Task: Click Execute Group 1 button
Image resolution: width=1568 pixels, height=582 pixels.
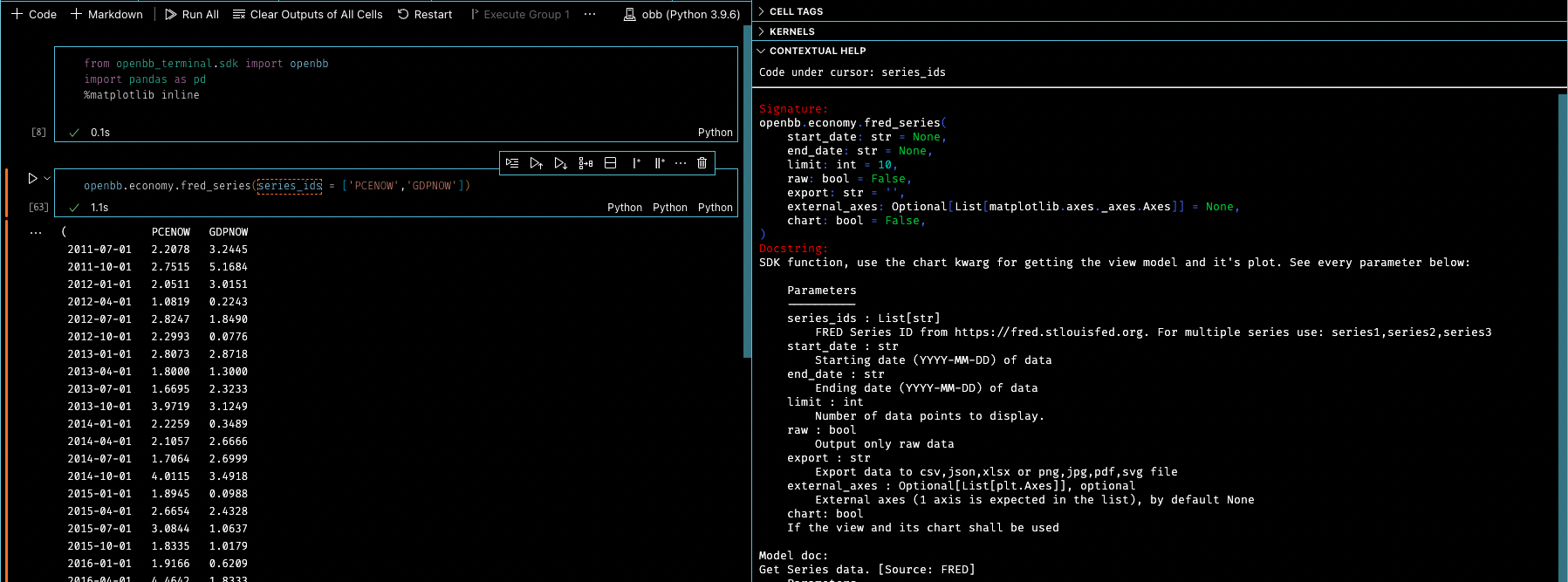Action: (x=520, y=14)
